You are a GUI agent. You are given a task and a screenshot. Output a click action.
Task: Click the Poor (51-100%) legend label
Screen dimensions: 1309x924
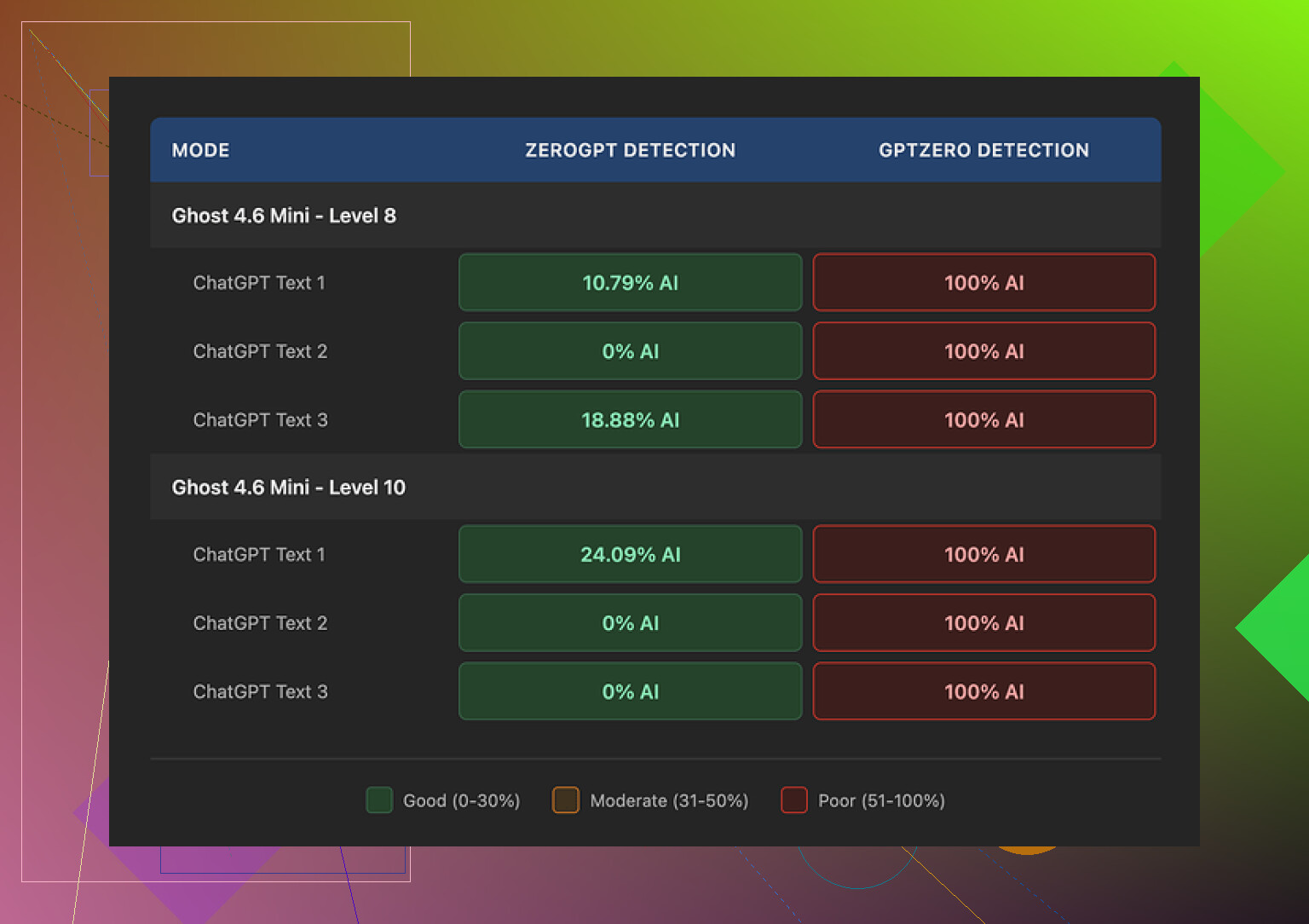tap(881, 801)
